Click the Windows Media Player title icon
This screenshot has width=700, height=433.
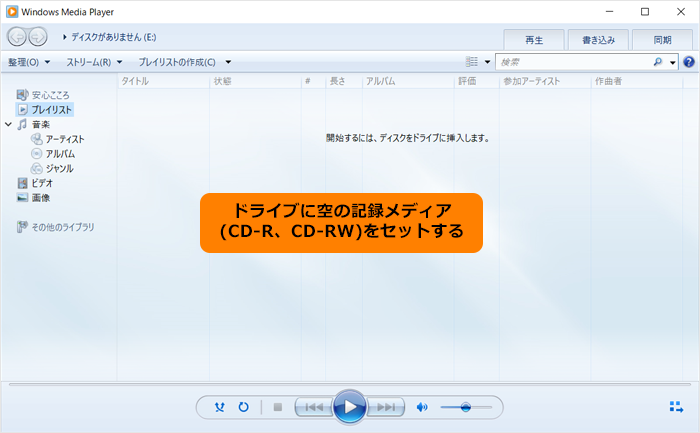pyautogui.click(x=12, y=12)
